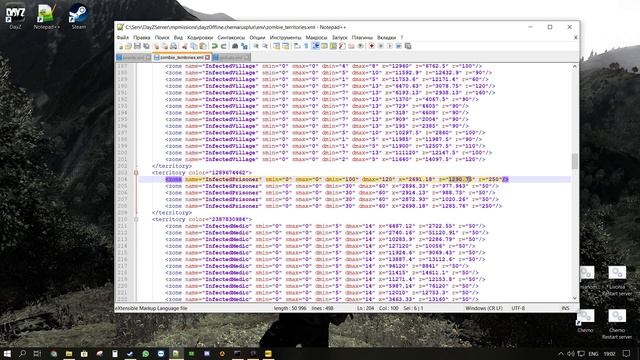
Task: Open Find with the binoculars icon
Action: coord(235,46)
